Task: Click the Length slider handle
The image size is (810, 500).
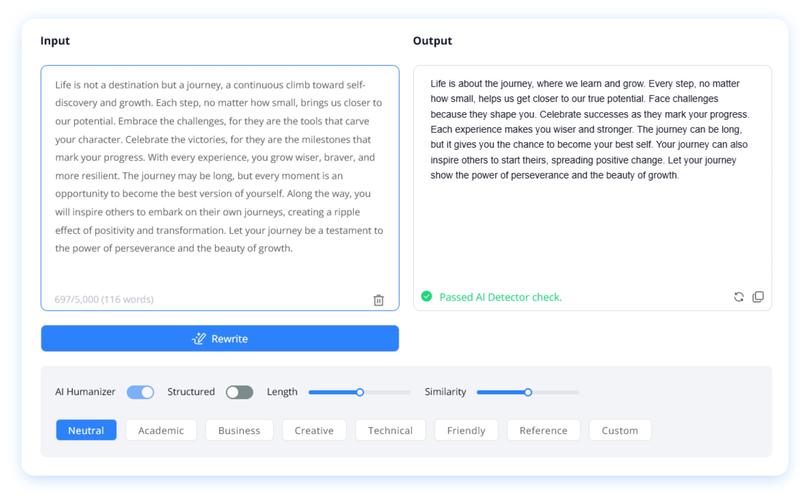Action: (360, 392)
